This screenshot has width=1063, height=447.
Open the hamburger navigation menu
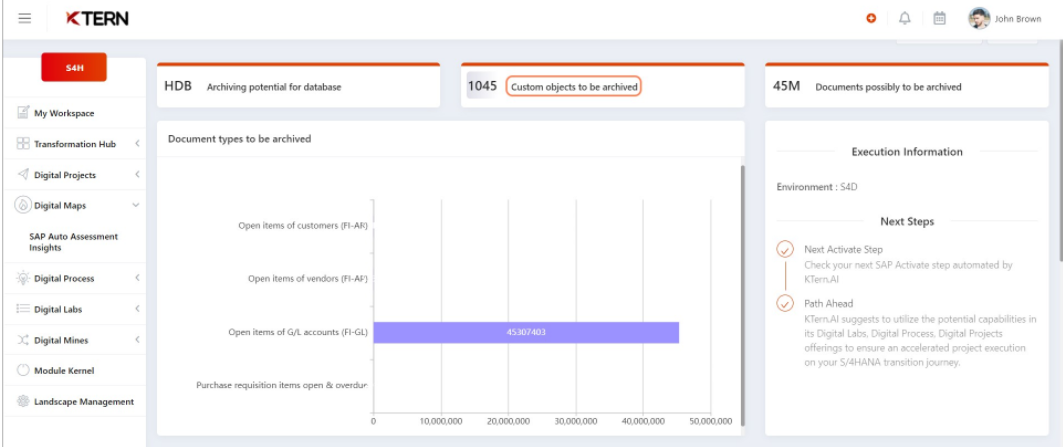(x=25, y=18)
